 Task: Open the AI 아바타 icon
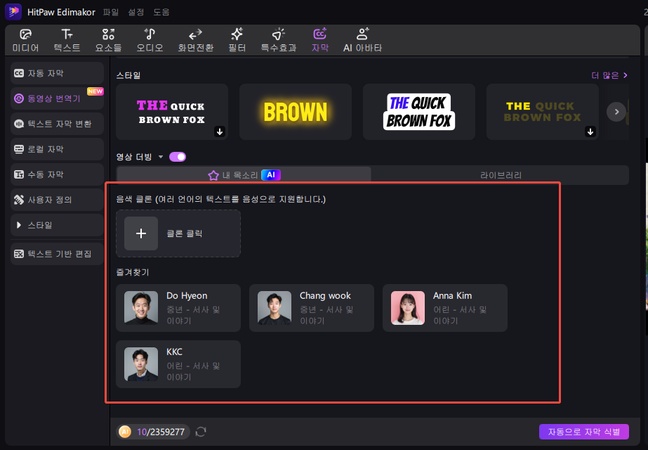[362, 34]
